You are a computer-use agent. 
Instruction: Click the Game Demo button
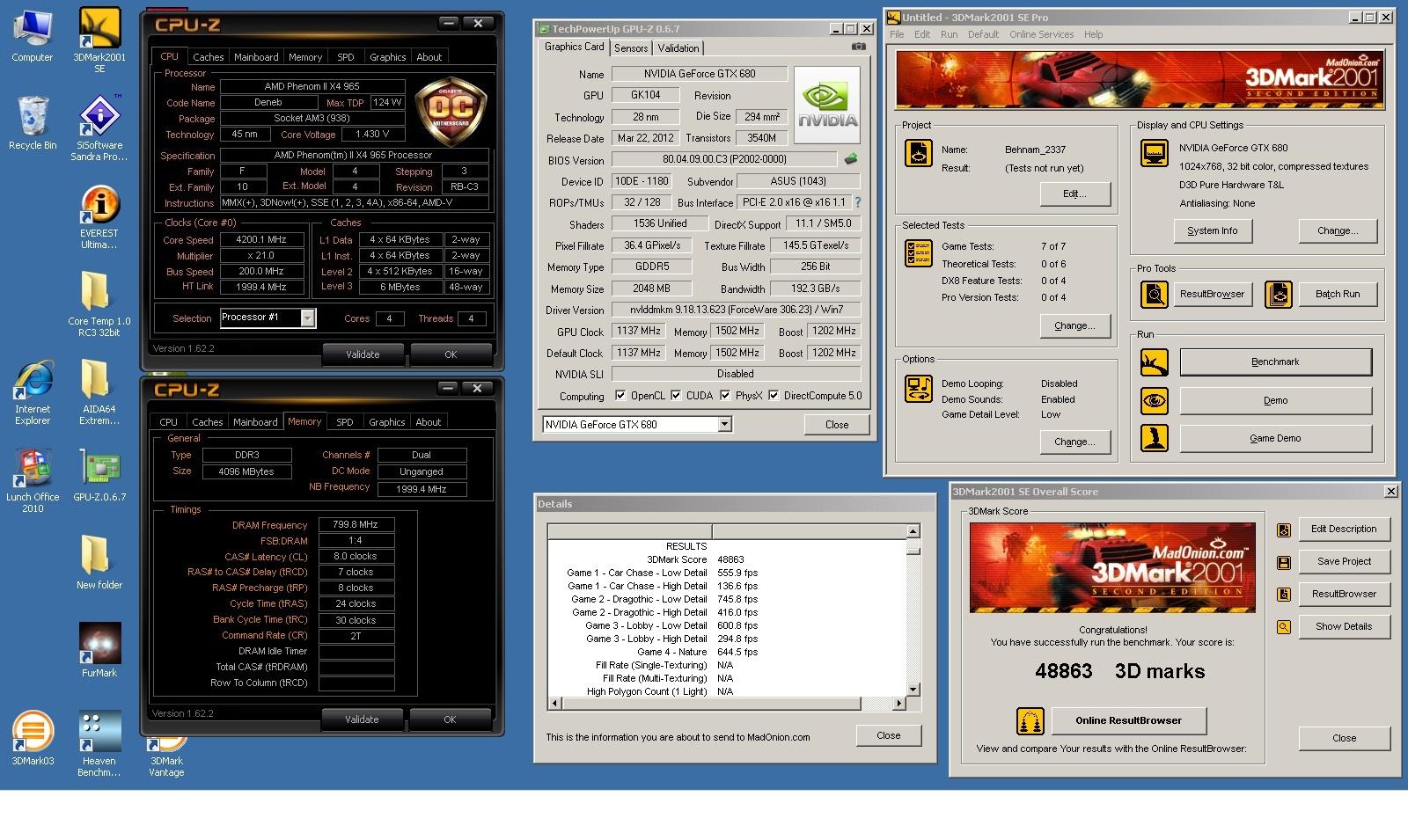tap(1275, 438)
